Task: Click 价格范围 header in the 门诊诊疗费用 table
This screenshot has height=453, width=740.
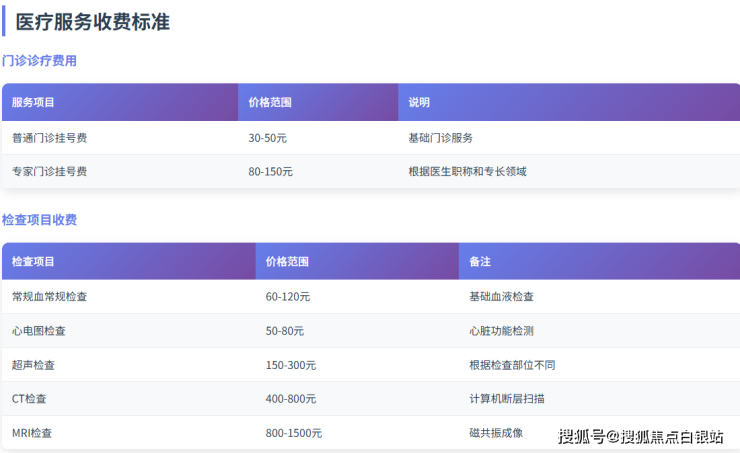Action: [270, 102]
